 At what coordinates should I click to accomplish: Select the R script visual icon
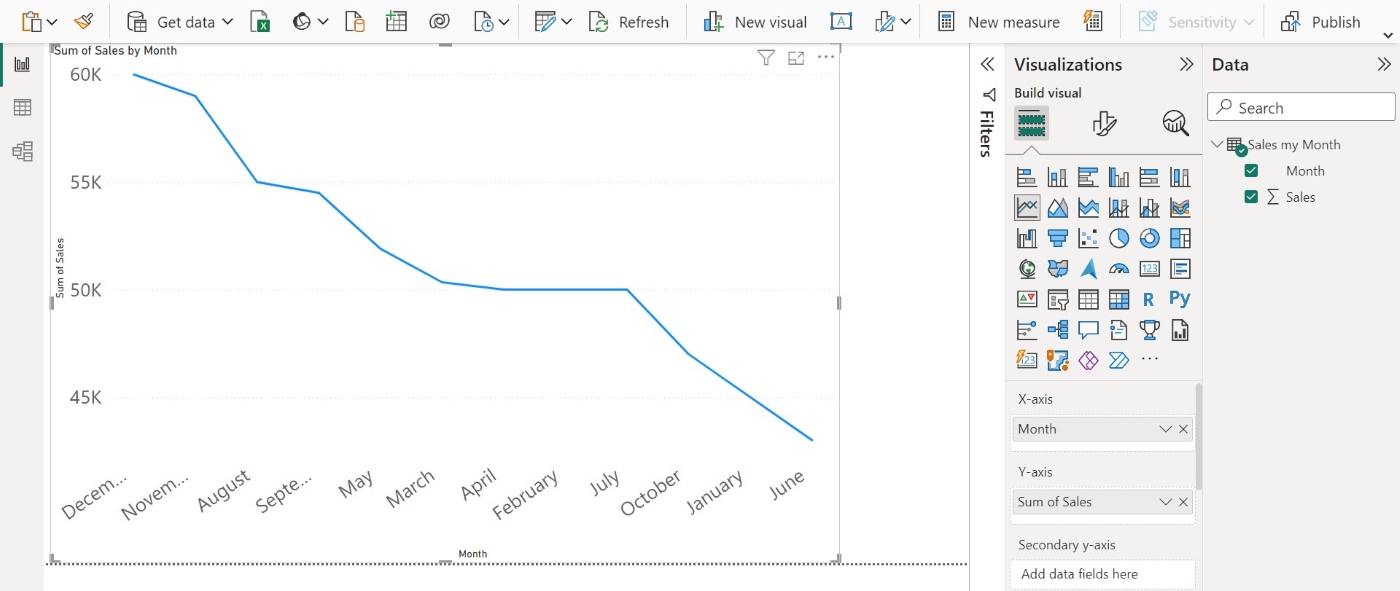point(1149,299)
